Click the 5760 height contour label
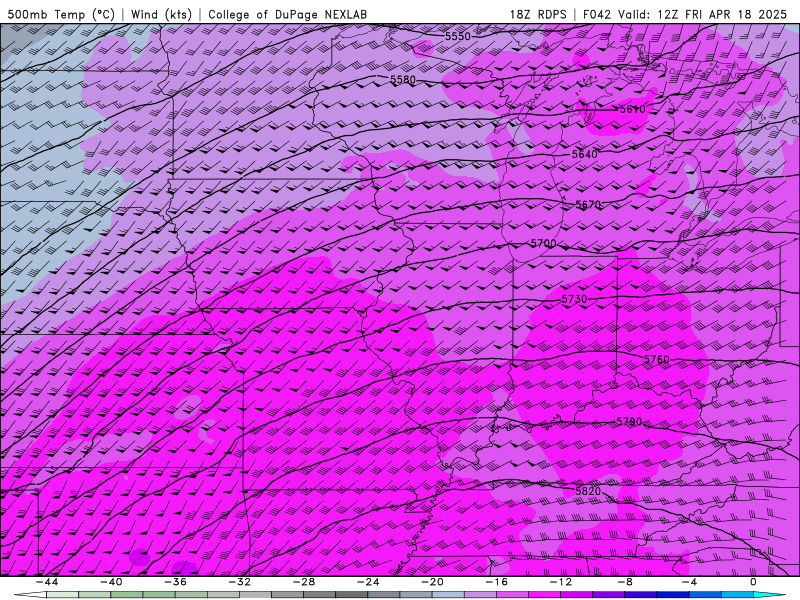The image size is (800, 600). (x=656, y=359)
